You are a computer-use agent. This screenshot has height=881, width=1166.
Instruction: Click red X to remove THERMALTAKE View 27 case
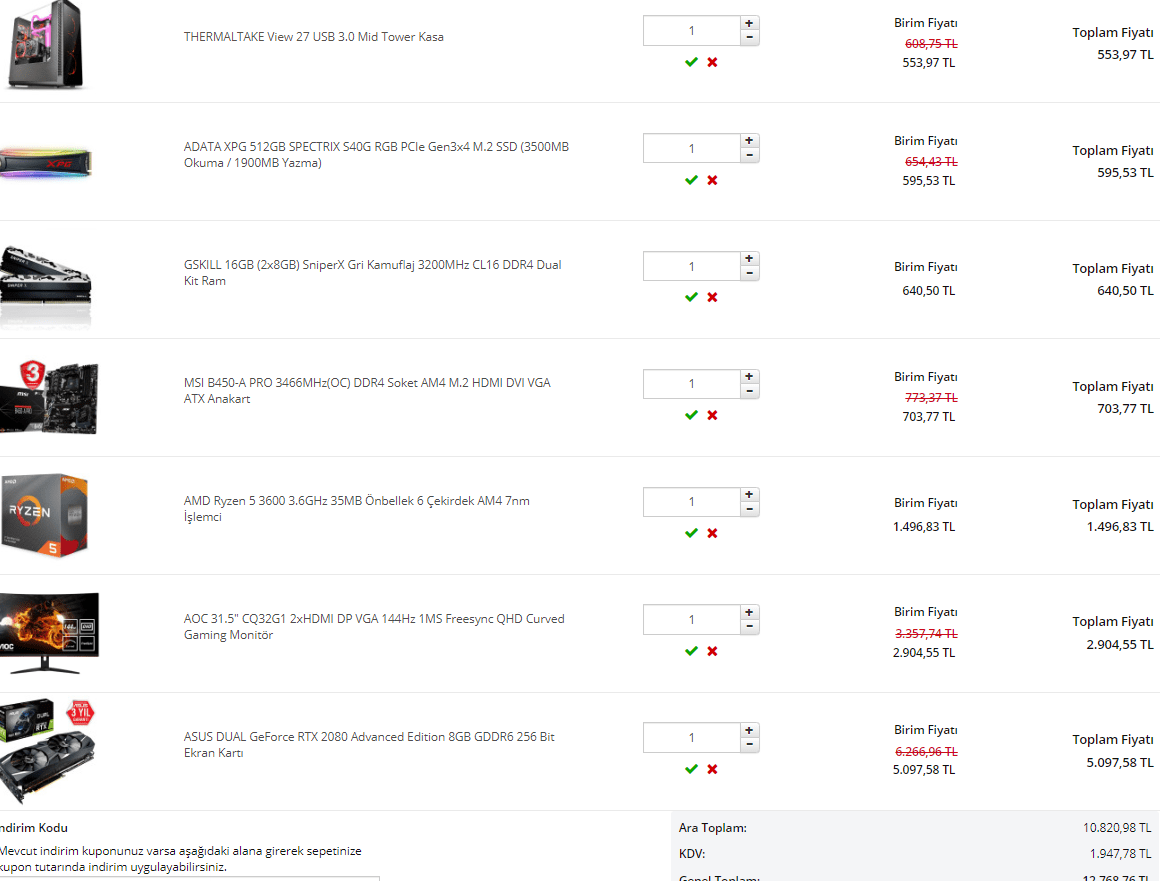coord(712,62)
